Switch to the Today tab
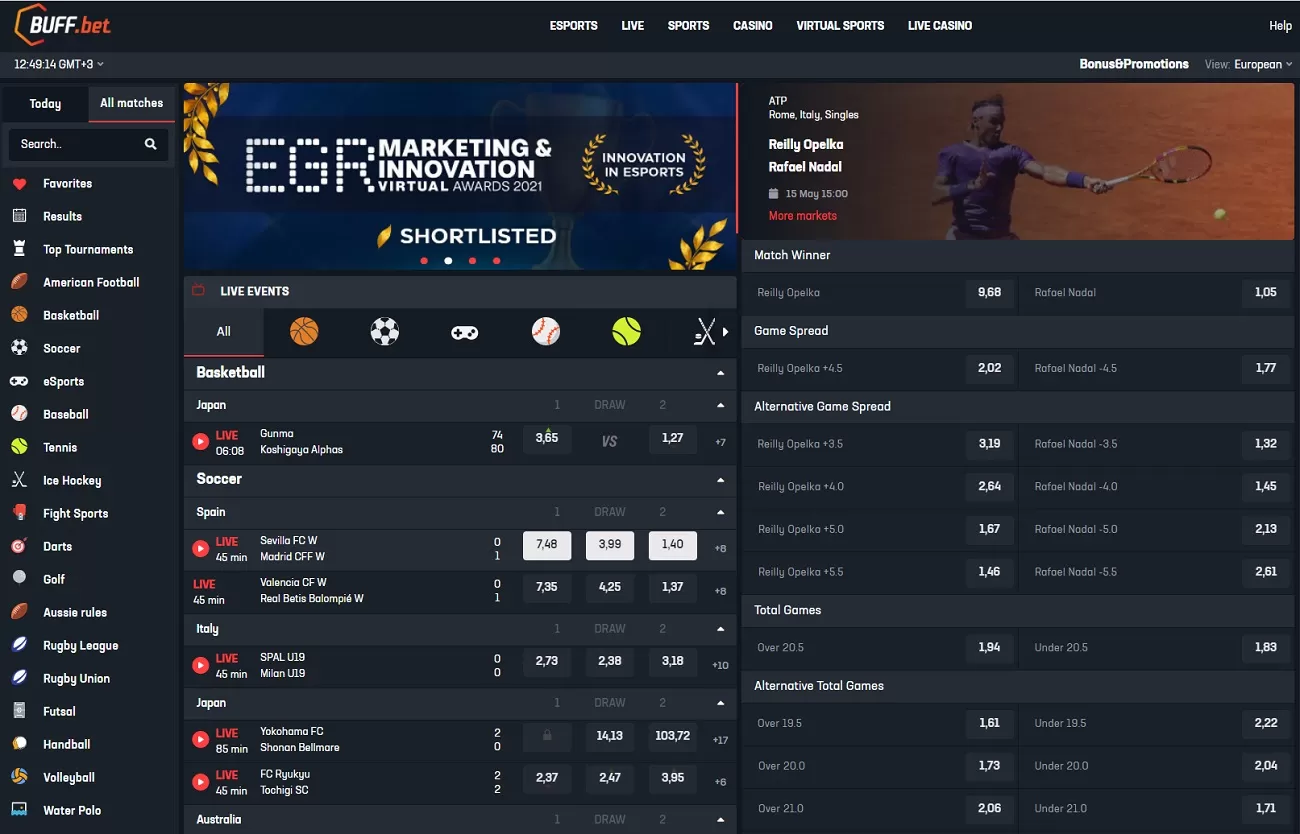This screenshot has width=1300, height=834. pyautogui.click(x=45, y=104)
